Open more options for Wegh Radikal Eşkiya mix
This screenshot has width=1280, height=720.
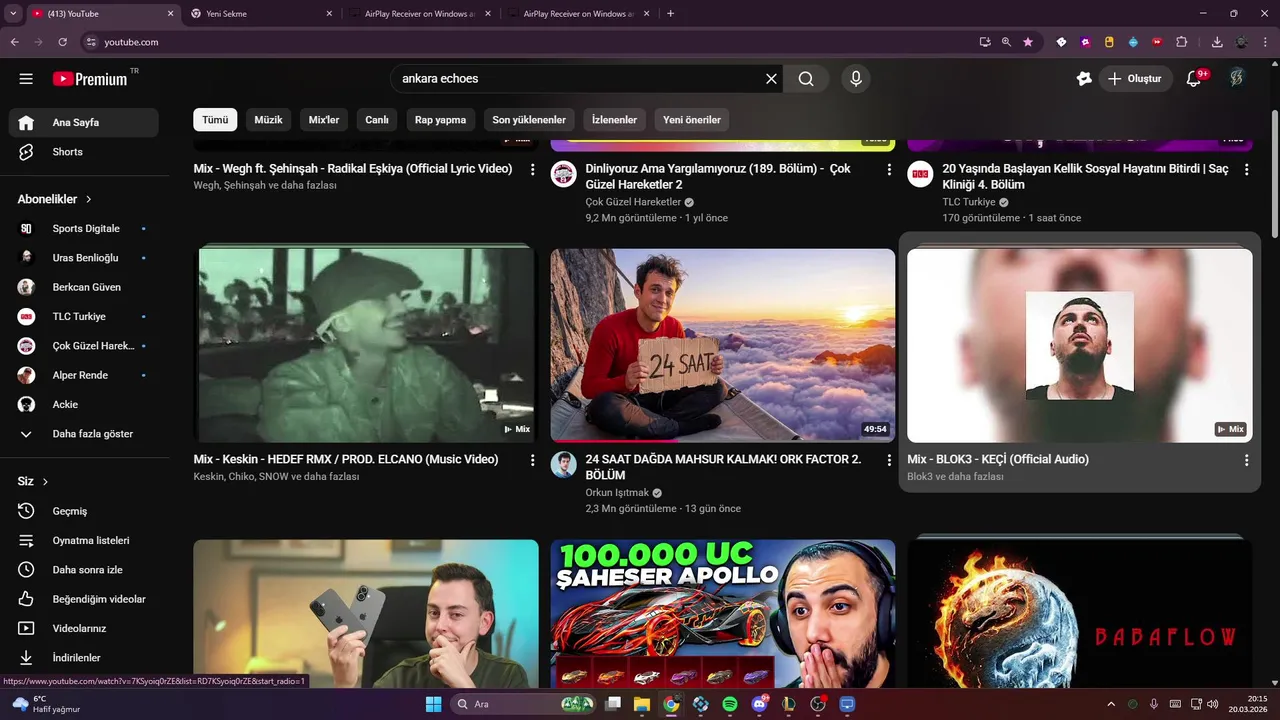point(532,170)
